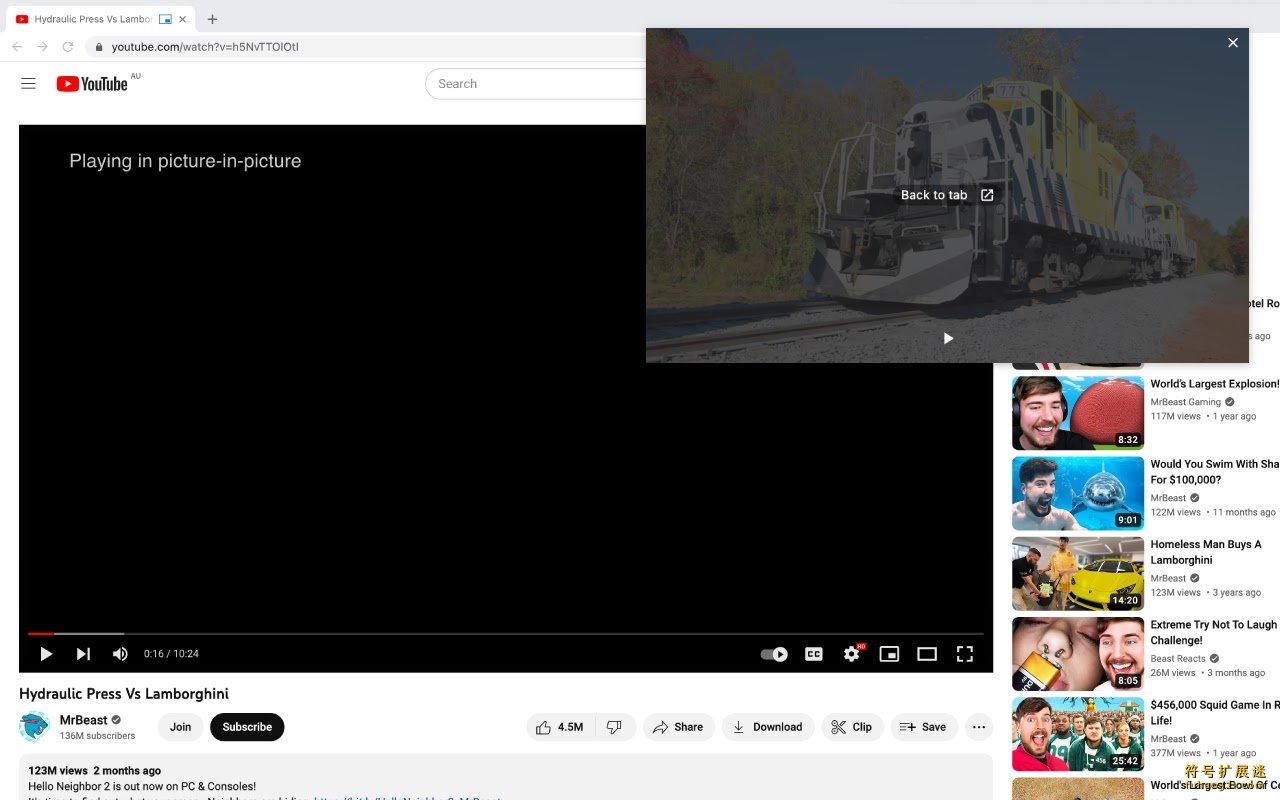Screen dimensions: 1280x800
Task: Toggle the autoplay switch
Action: click(774, 654)
